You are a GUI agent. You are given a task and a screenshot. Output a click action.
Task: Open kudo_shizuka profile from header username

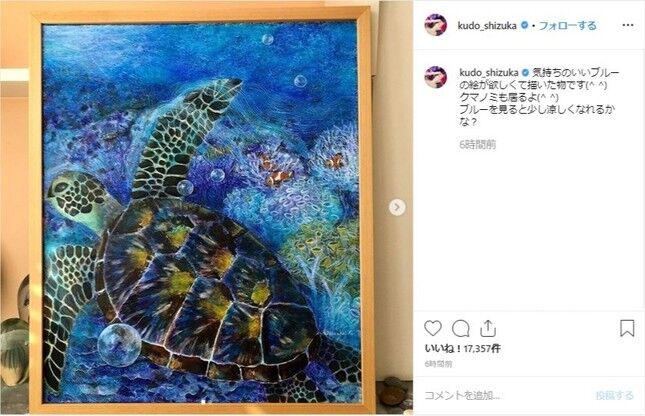487,26
